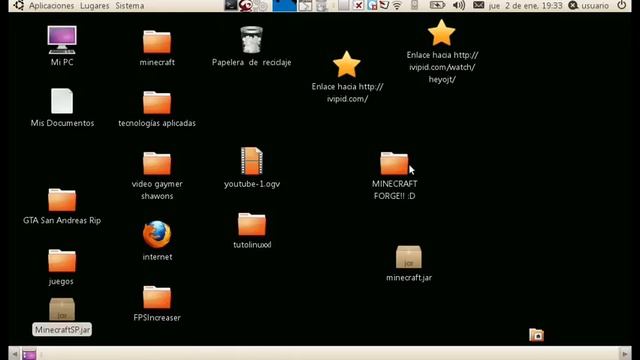Launch the Firefox internet shortcut
The width and height of the screenshot is (640, 360).
tap(157, 235)
